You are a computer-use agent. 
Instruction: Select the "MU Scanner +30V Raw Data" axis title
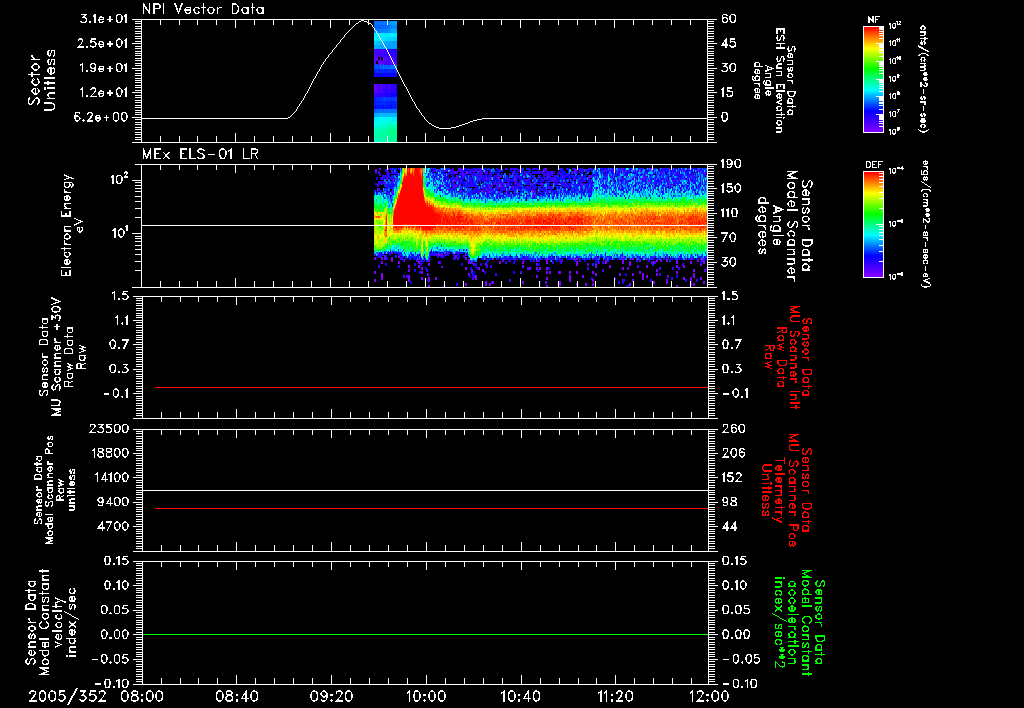click(62, 358)
